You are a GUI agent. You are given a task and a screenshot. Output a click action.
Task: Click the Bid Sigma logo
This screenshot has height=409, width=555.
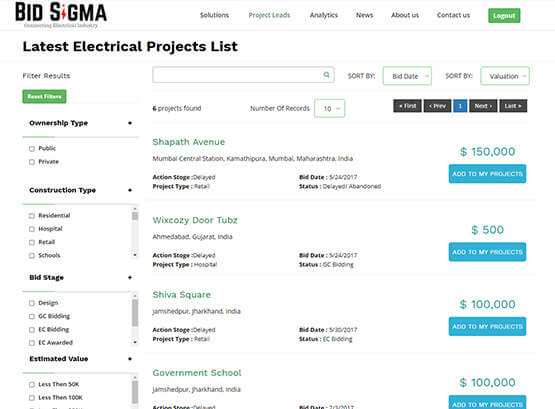coord(61,15)
